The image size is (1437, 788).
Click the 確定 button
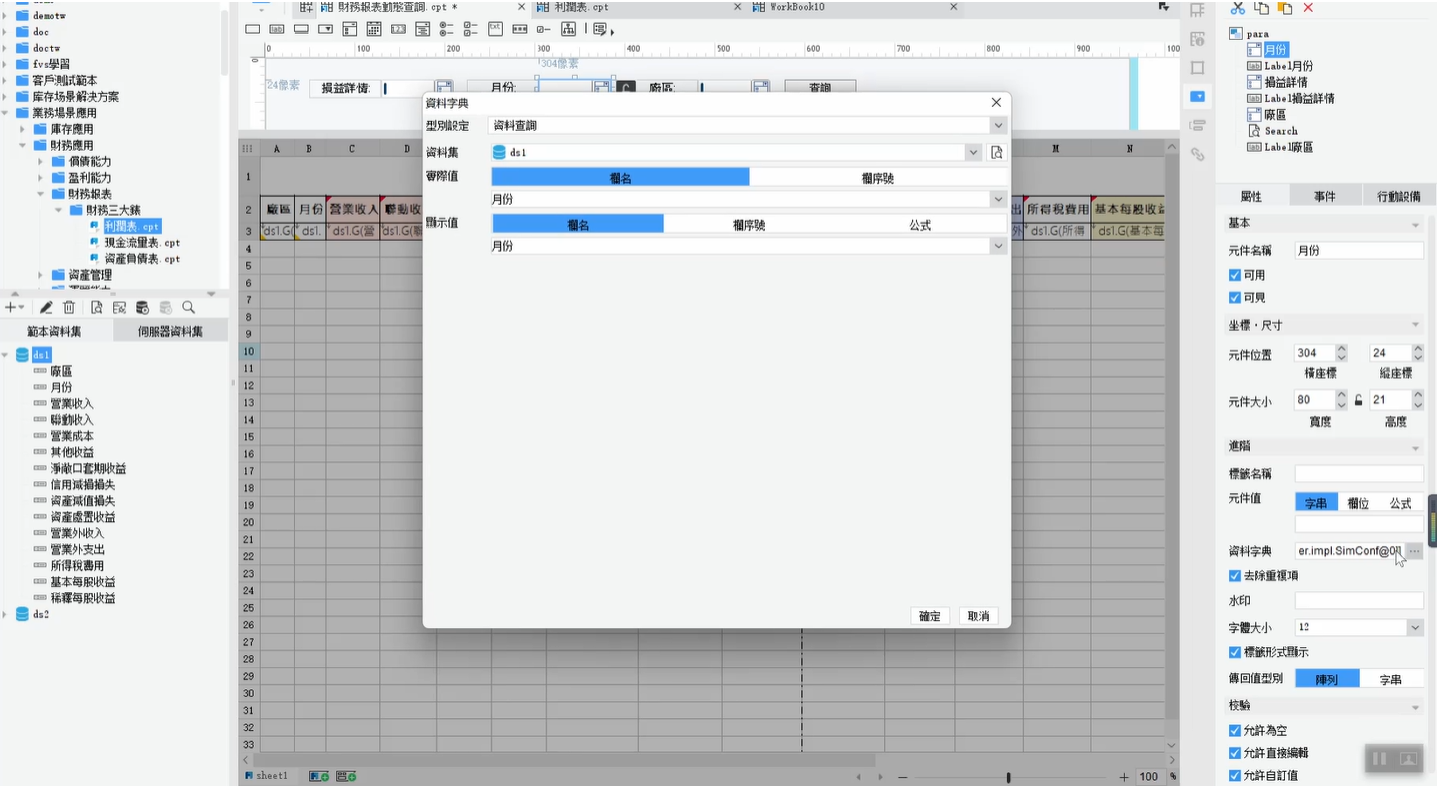coord(930,616)
